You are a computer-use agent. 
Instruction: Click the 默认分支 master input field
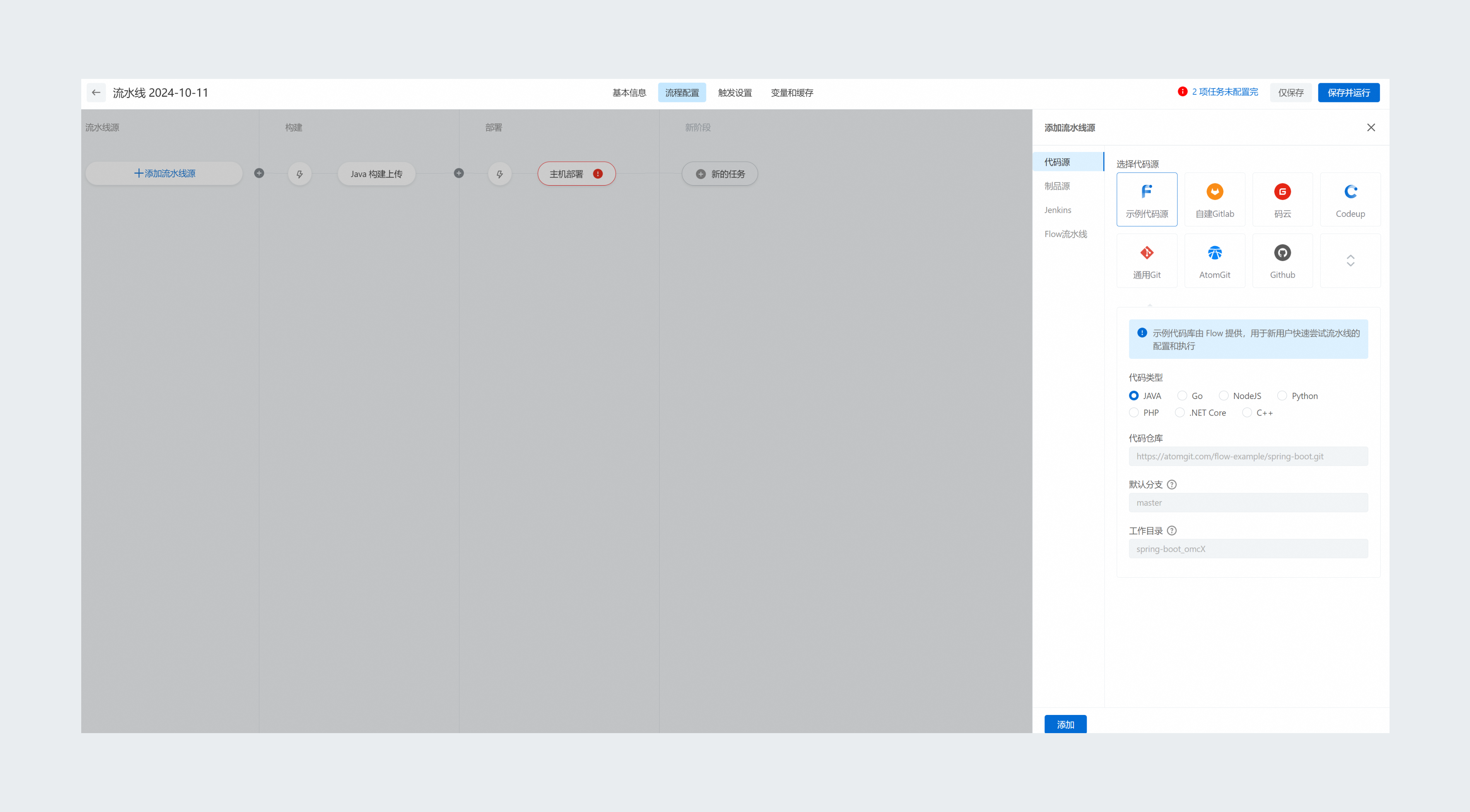1248,502
